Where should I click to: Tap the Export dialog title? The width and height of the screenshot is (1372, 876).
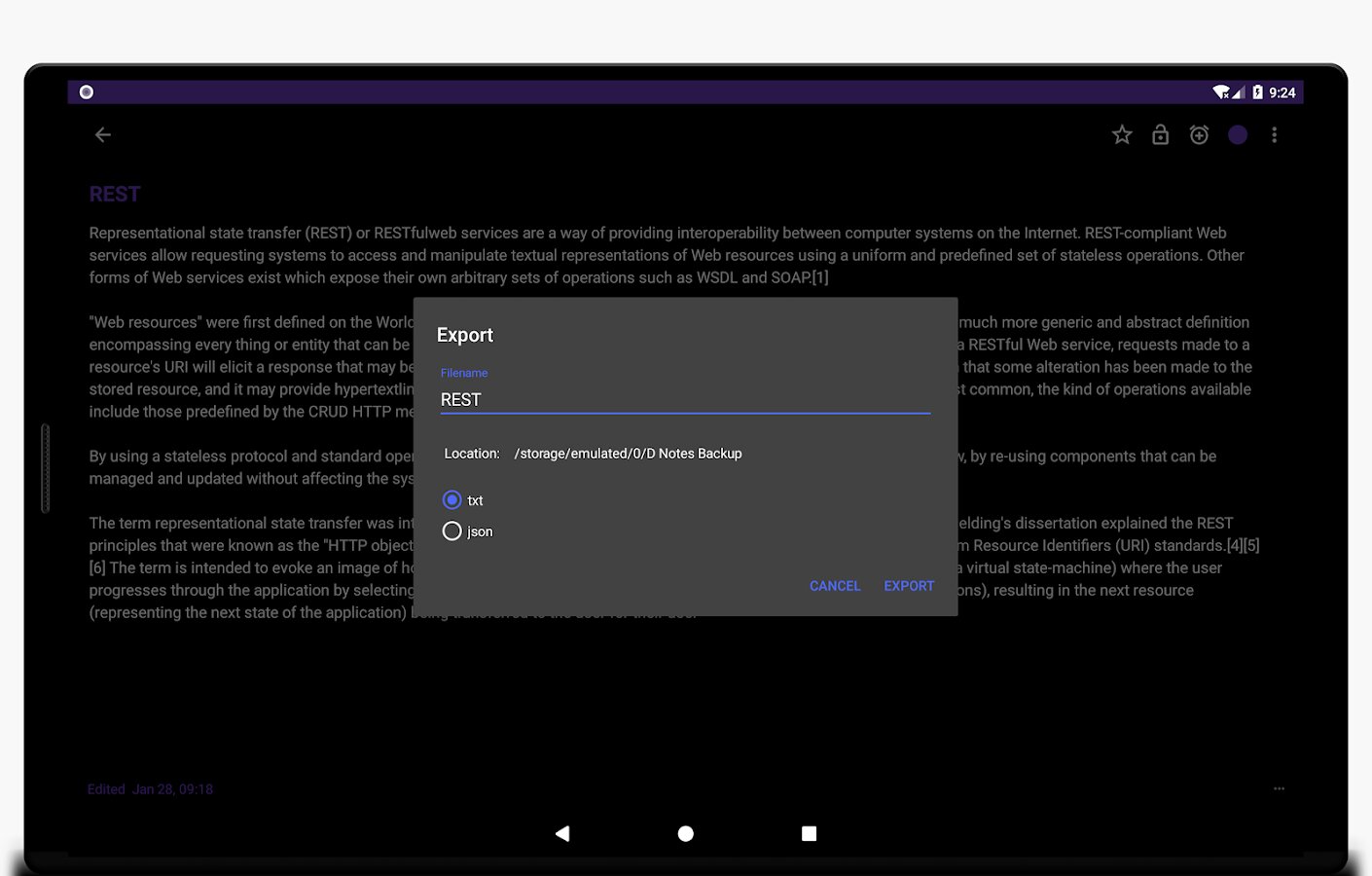pos(465,335)
